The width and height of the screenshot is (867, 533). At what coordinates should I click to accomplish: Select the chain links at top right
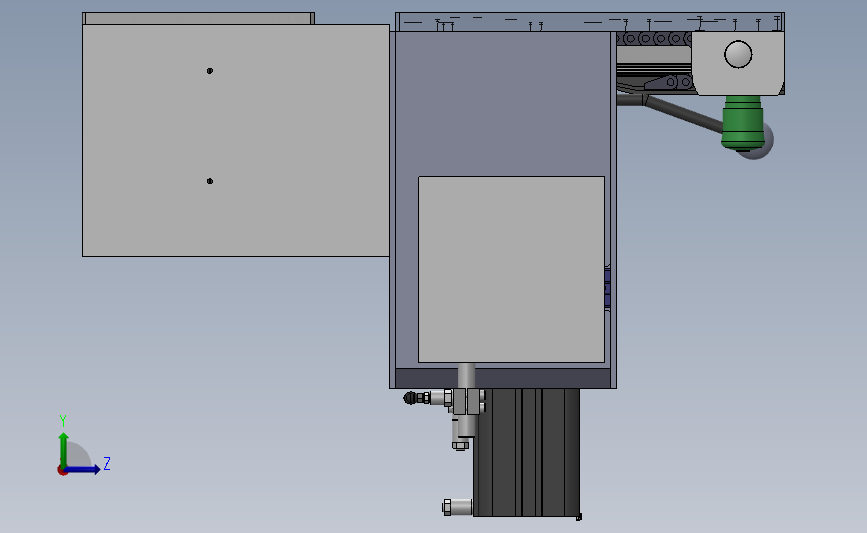[654, 39]
